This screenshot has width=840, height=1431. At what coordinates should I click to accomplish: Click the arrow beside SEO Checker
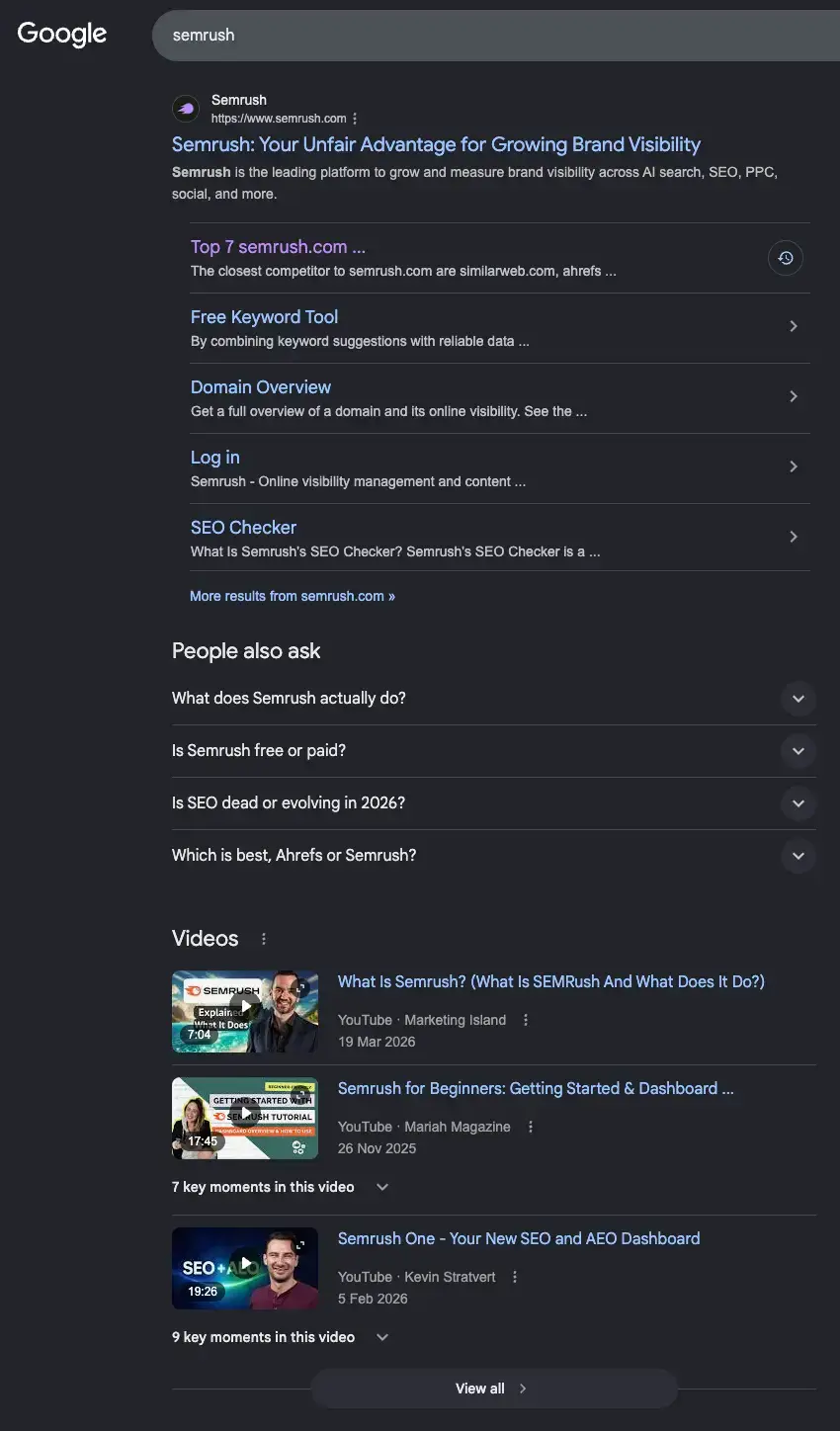794,537
